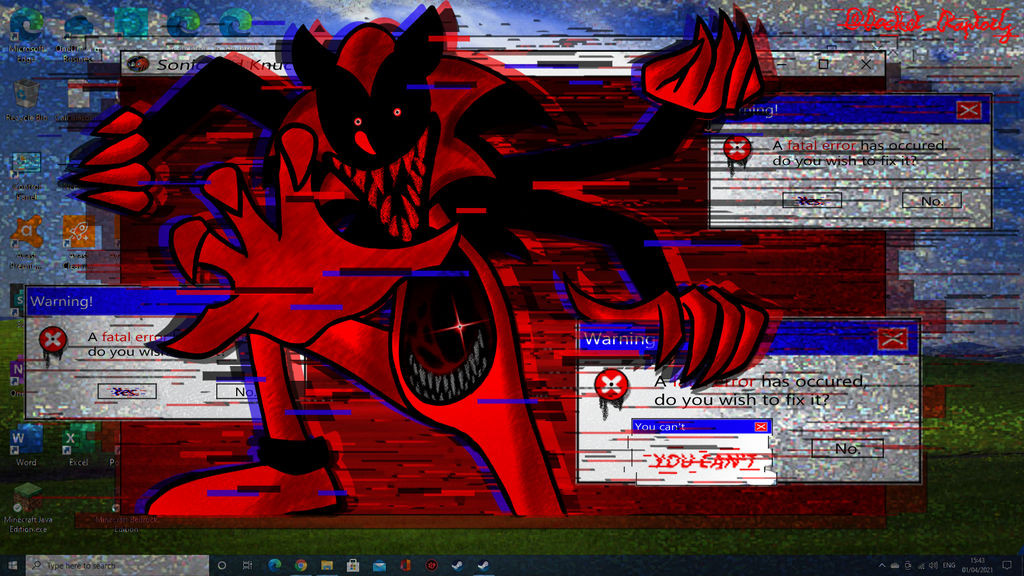Select the ENG language indicator
Viewport: 1024px width, 576px height.
point(948,563)
